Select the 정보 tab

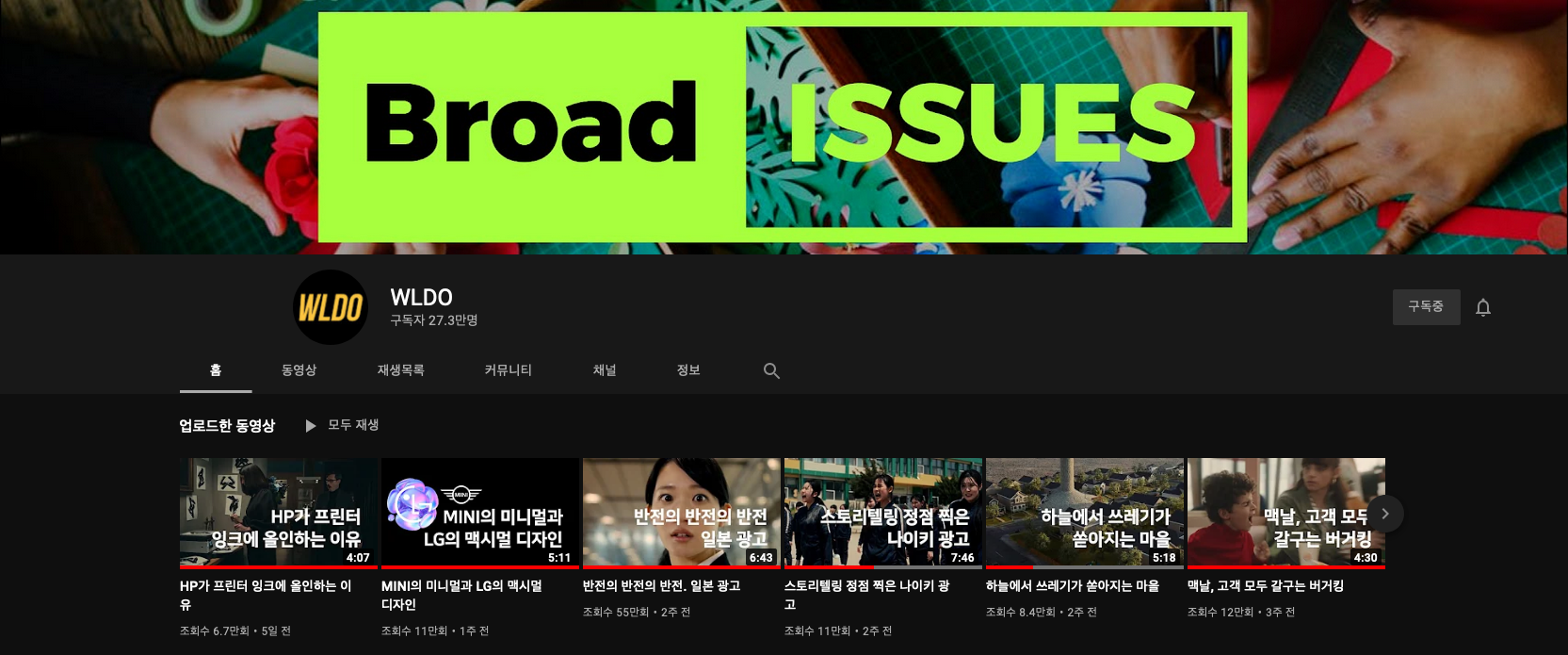(x=688, y=370)
